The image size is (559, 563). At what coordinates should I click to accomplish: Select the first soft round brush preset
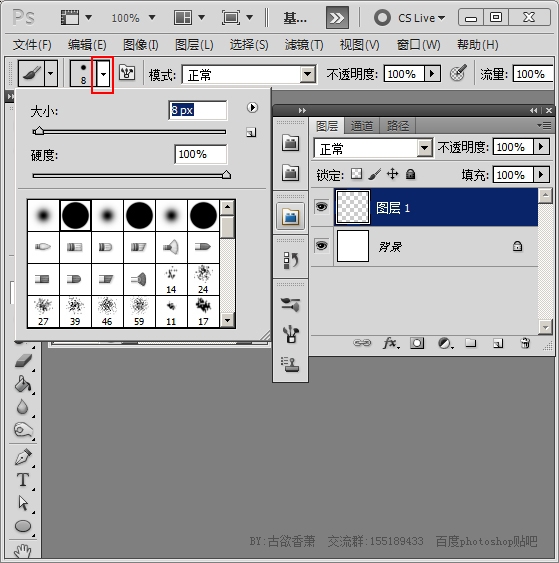click(43, 215)
